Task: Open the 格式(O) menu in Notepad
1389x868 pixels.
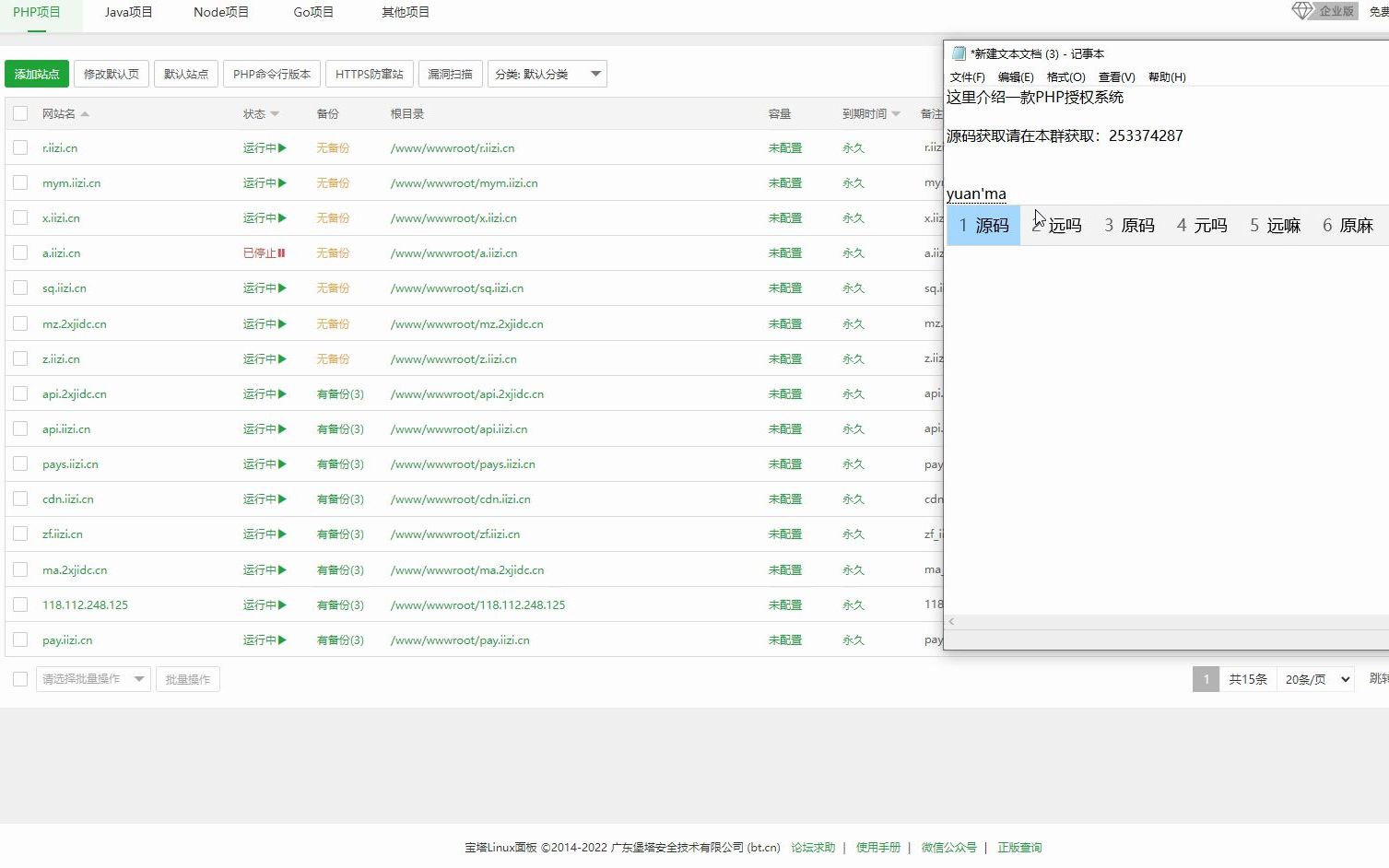Action: [x=1065, y=76]
